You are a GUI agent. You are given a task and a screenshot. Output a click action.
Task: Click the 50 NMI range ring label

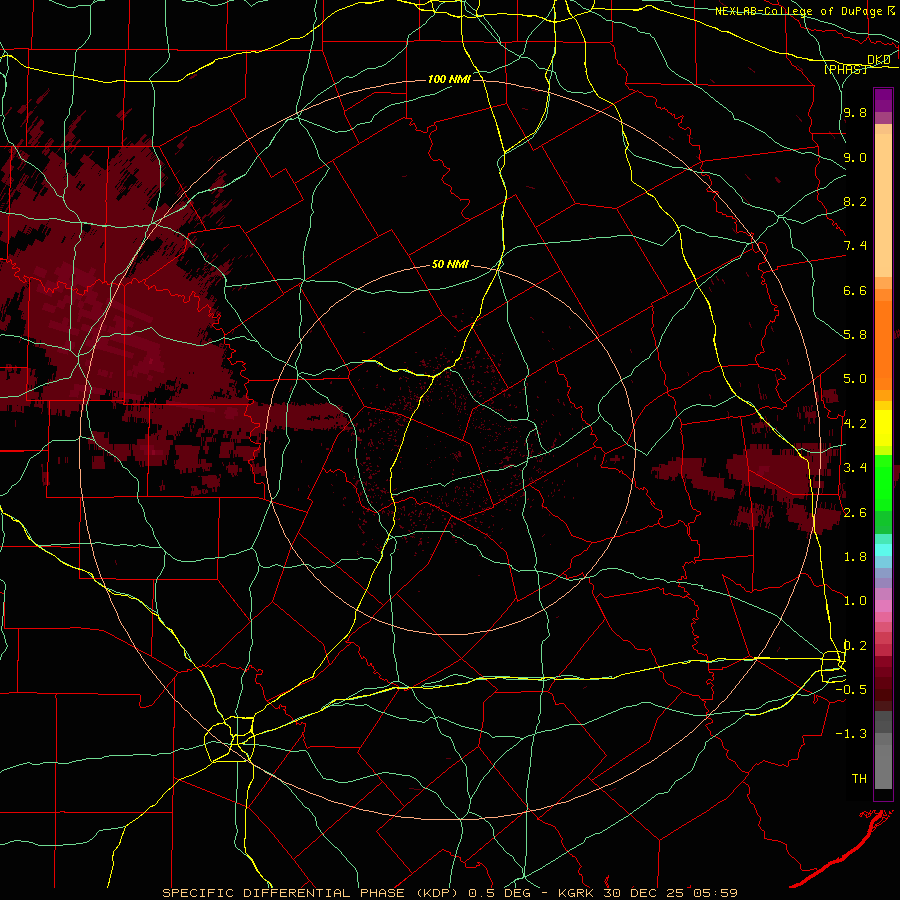450,265
